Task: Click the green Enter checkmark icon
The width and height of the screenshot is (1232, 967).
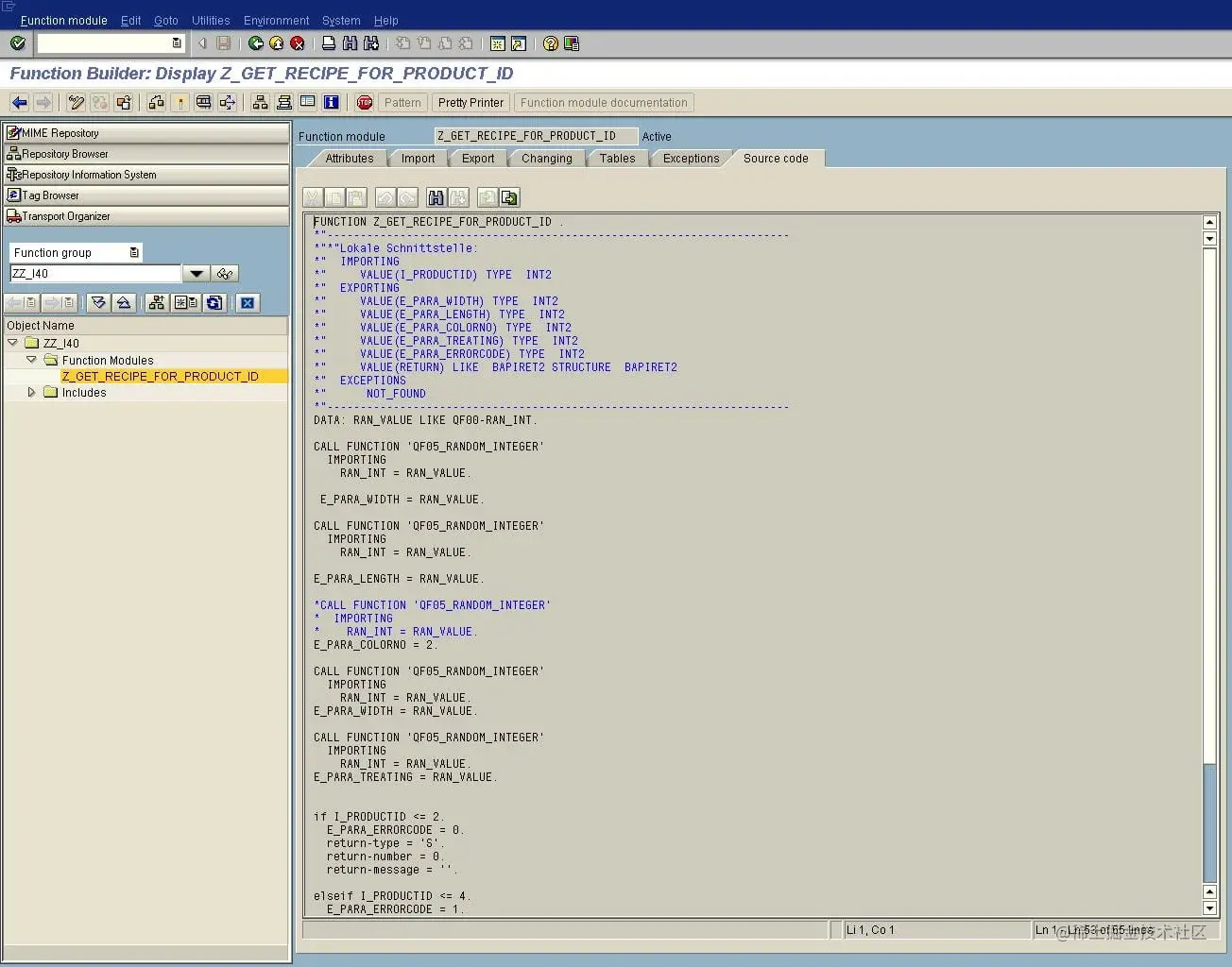Action: coord(17,43)
